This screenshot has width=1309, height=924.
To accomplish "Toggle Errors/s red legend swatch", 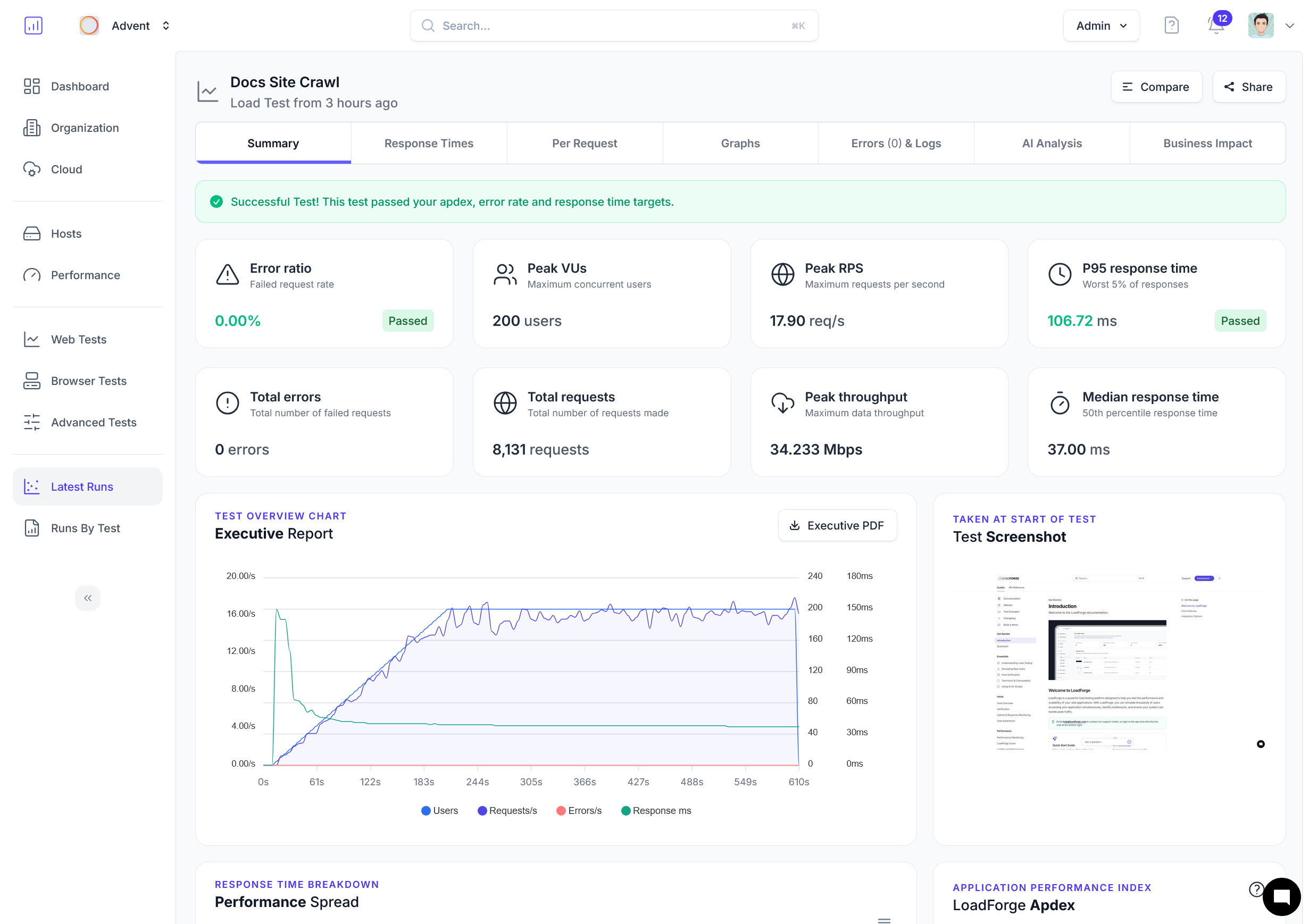I will 561,811.
